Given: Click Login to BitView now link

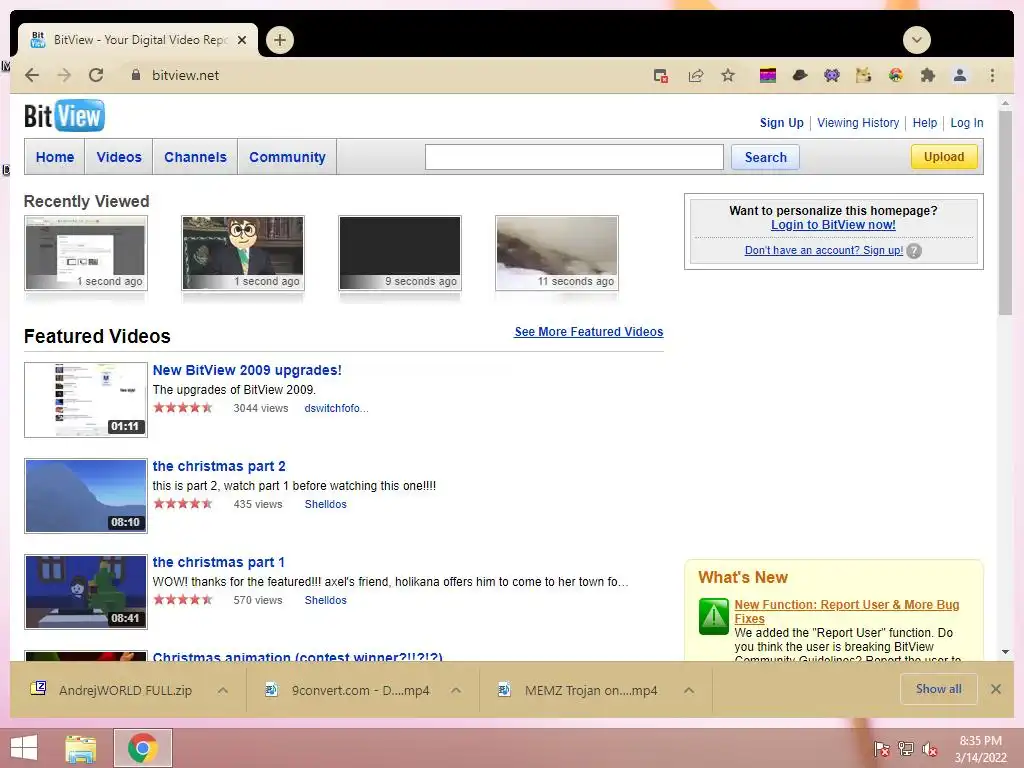Looking at the screenshot, I should (833, 225).
